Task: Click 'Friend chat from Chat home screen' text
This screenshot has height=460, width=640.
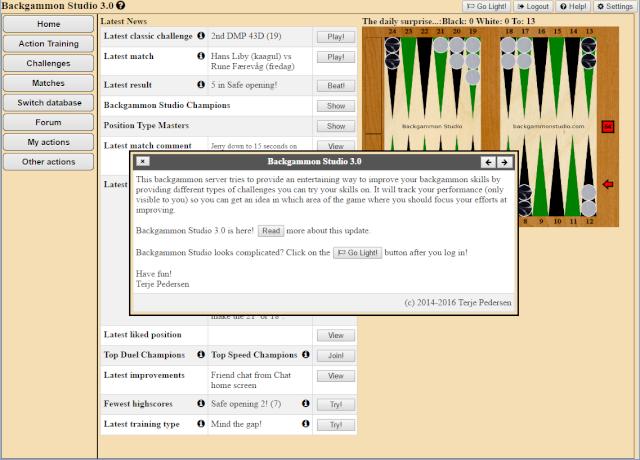Action: tap(251, 380)
